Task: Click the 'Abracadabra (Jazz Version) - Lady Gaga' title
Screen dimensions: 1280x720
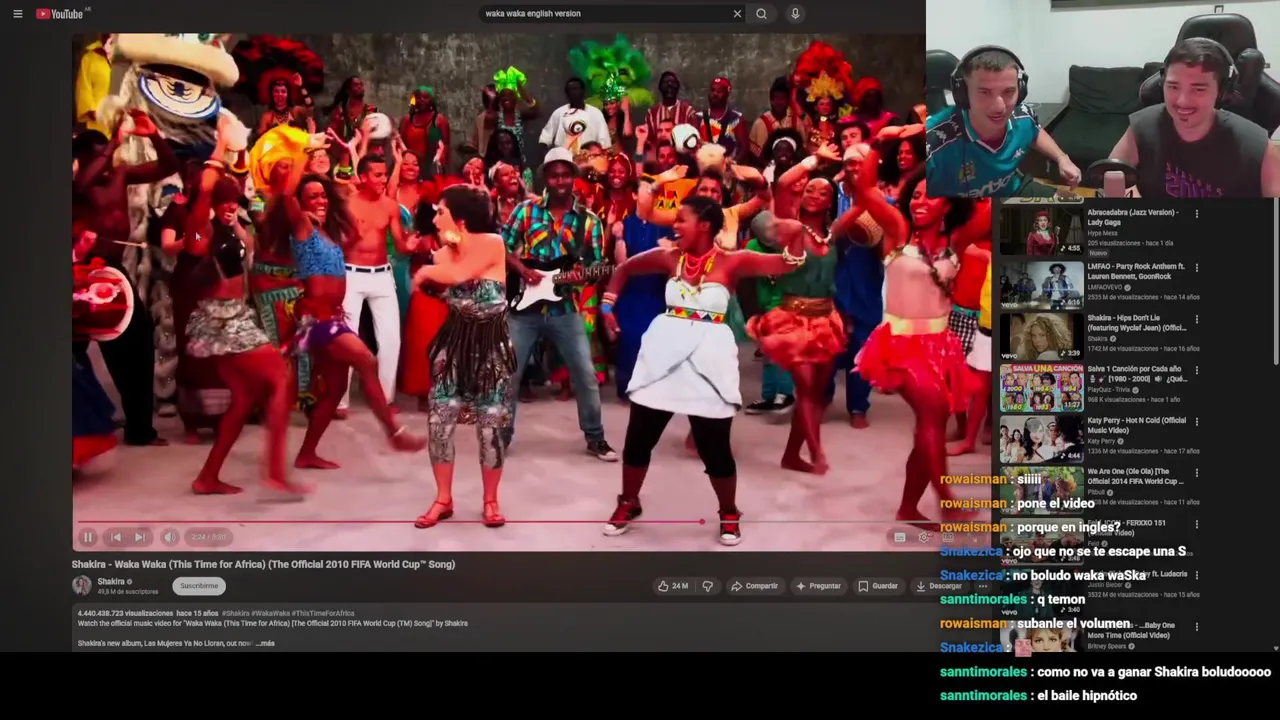Action: click(x=1133, y=217)
